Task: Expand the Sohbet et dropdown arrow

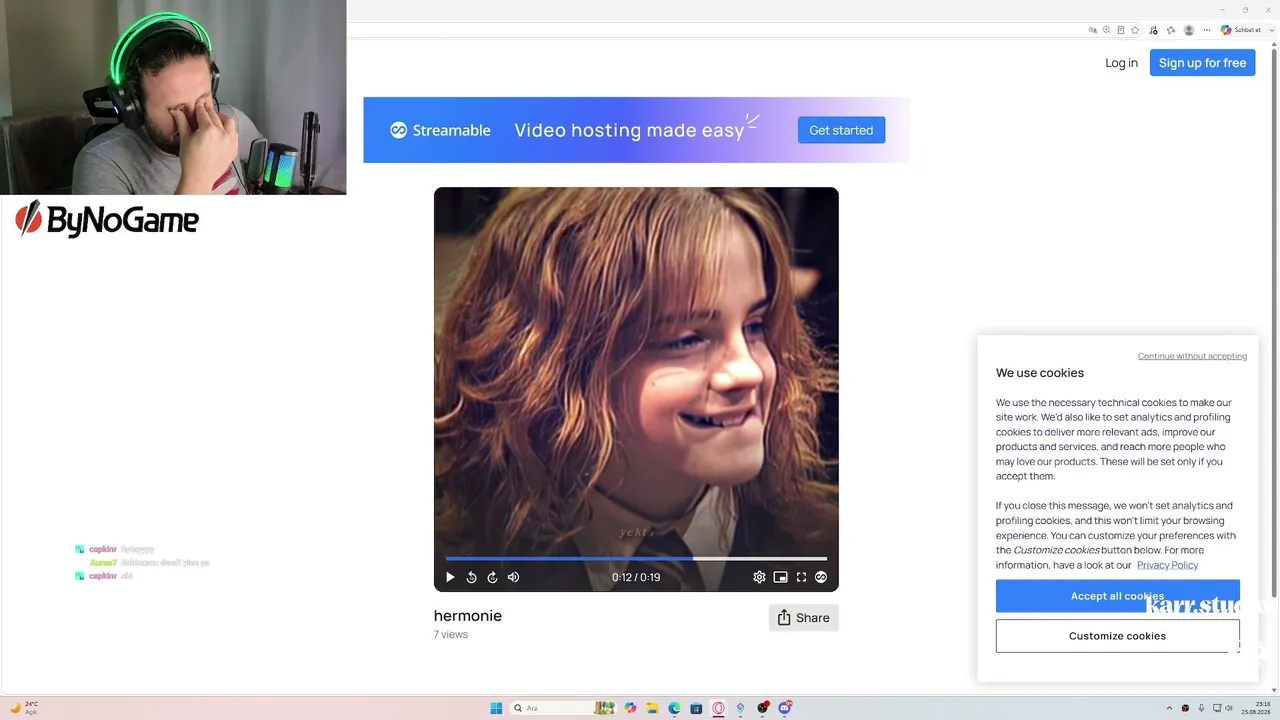Action: click(x=1271, y=30)
